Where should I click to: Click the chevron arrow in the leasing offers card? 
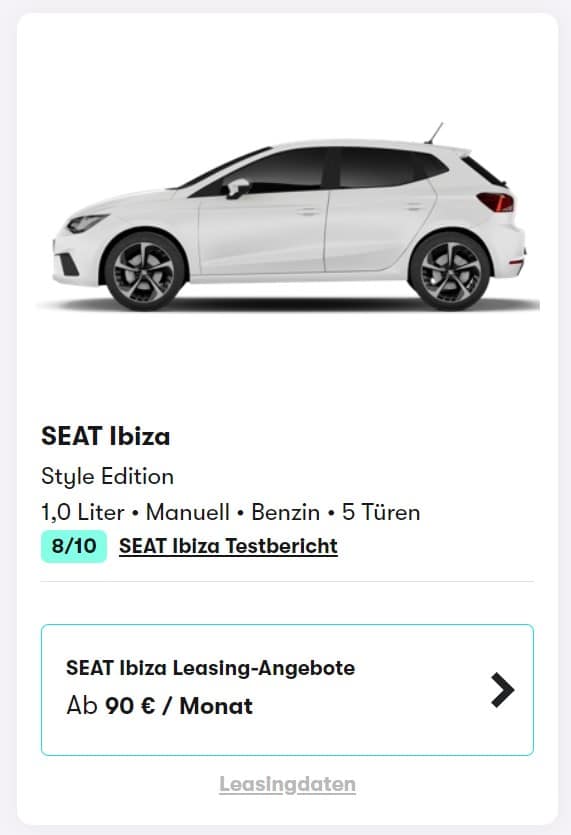[x=502, y=690]
